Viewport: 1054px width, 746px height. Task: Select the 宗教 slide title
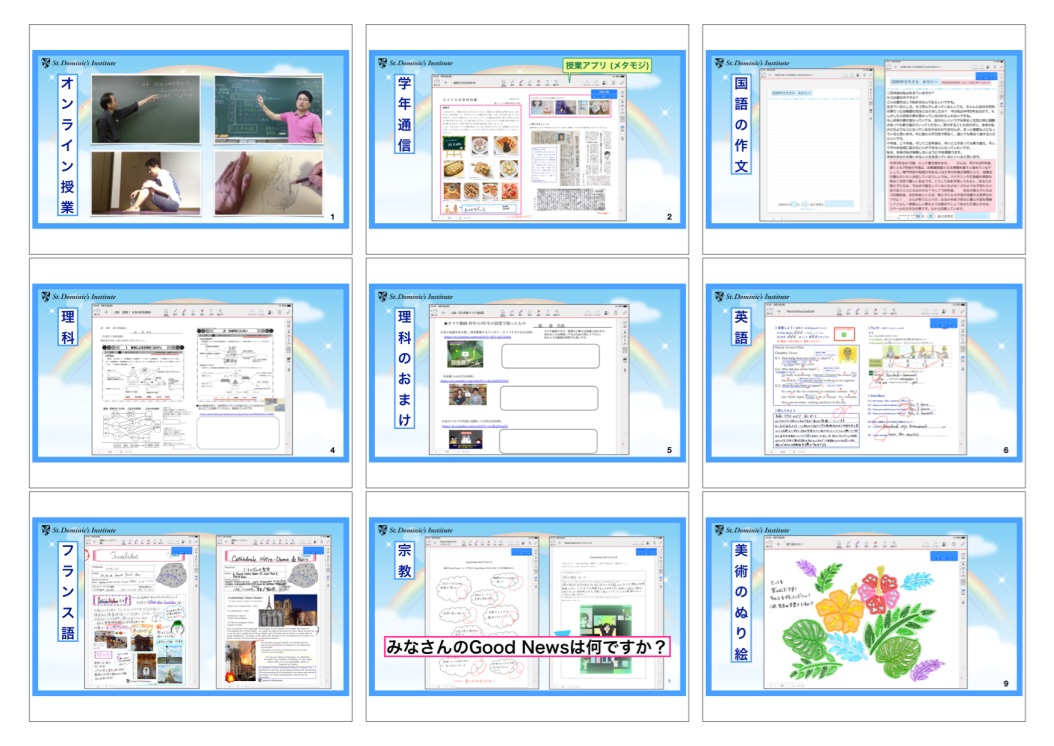coord(404,560)
